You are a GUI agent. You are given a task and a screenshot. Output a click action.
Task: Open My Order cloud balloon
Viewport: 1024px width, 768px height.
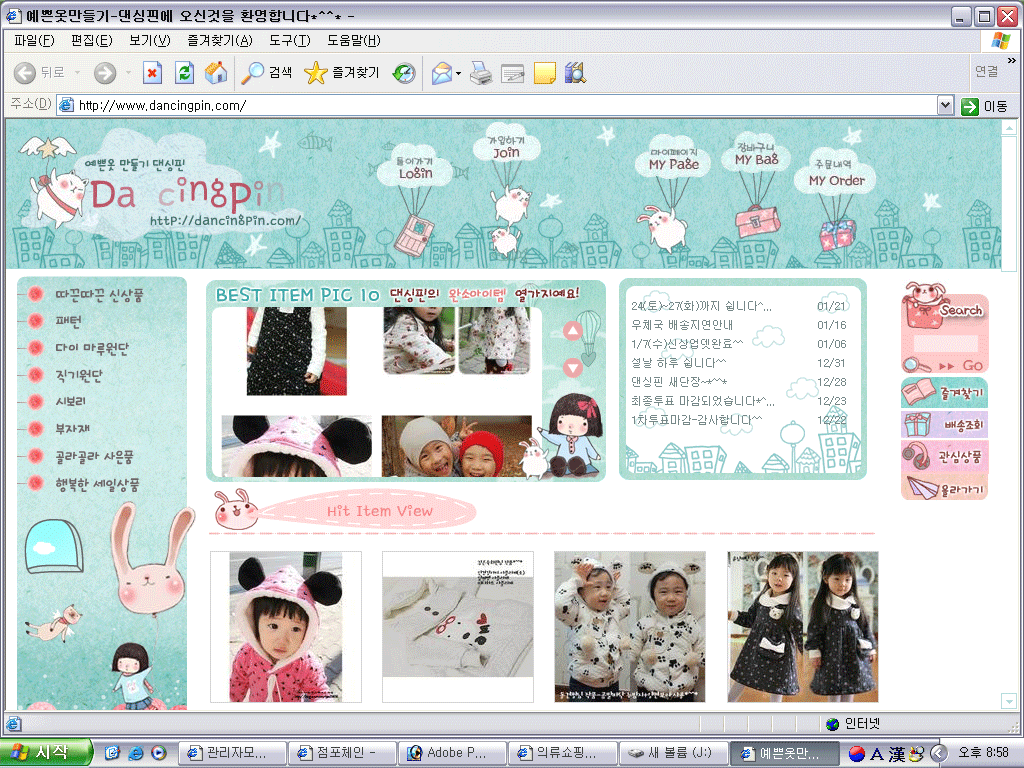pos(836,174)
